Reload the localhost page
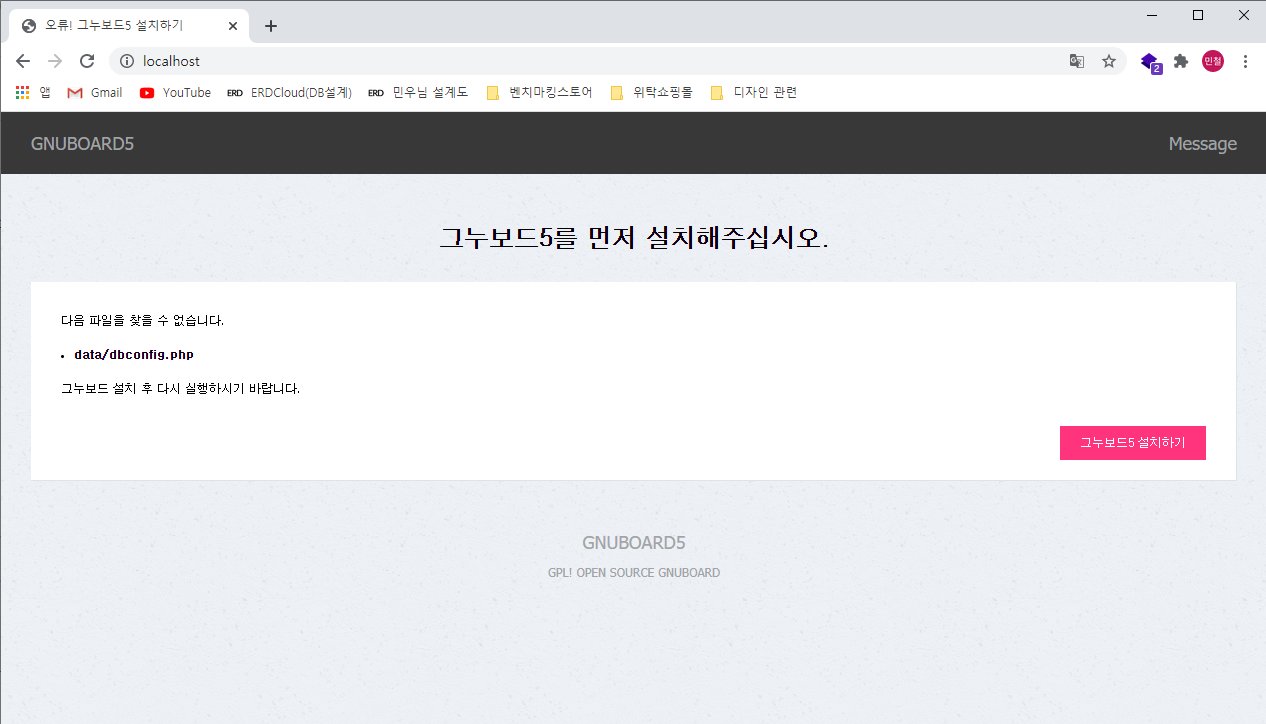Viewport: 1266px width, 724px height. click(x=87, y=61)
